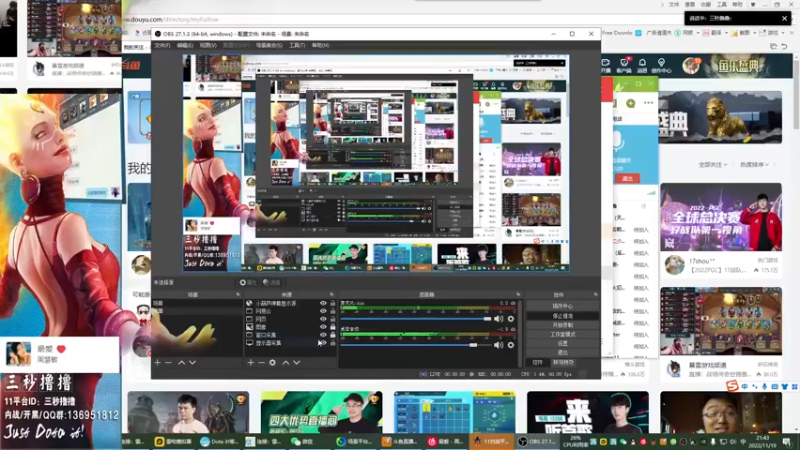This screenshot has width=800, height=450.
Task: Open the OBS 场景集合(S) menu
Action: (269, 45)
